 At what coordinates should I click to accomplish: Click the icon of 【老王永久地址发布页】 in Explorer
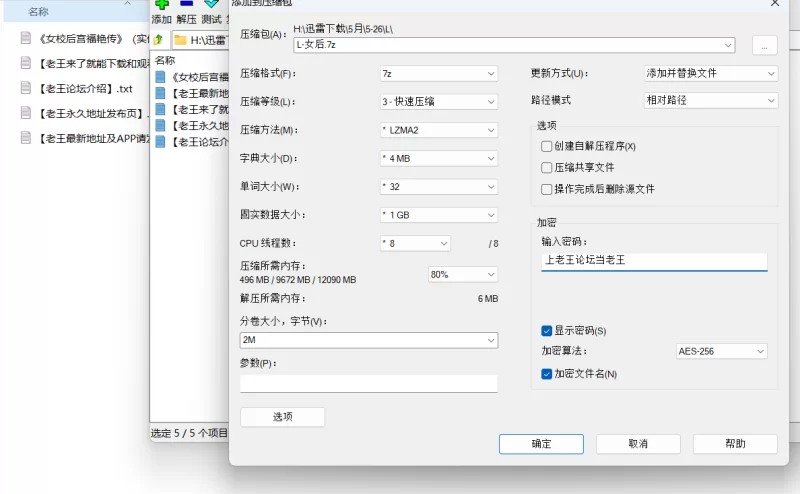click(x=26, y=112)
